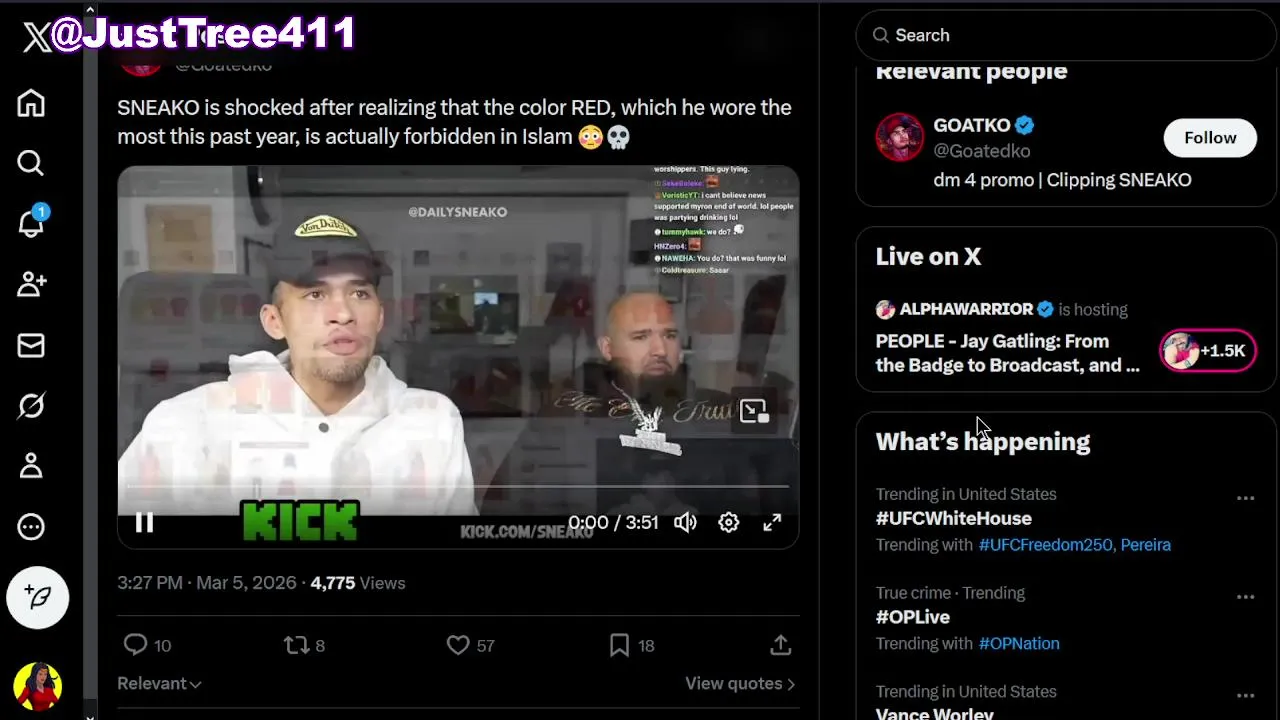Open the Profile person icon
Image resolution: width=1280 pixels, height=720 pixels.
click(31, 466)
